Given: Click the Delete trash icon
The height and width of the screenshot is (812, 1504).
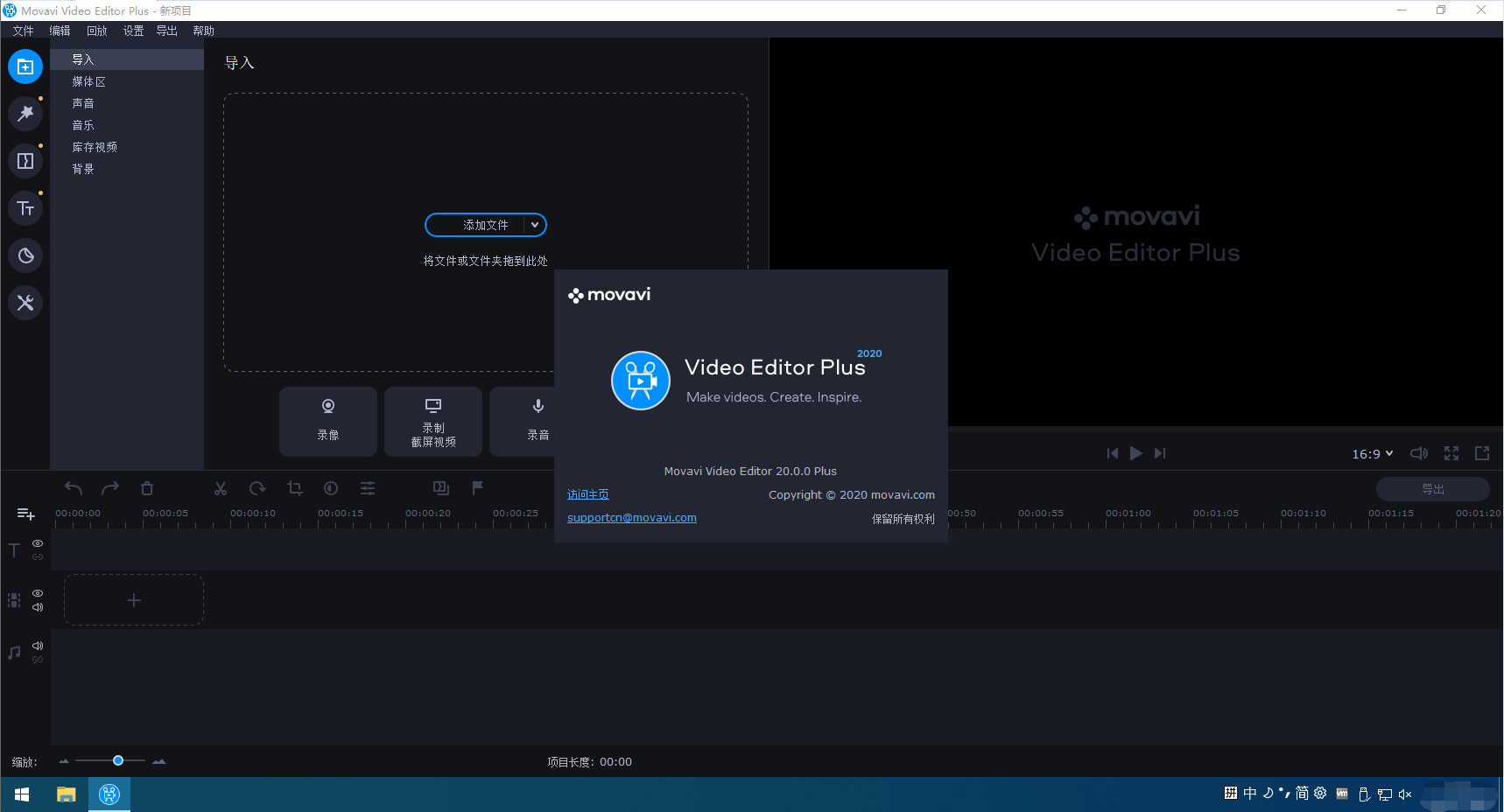Looking at the screenshot, I should point(147,488).
